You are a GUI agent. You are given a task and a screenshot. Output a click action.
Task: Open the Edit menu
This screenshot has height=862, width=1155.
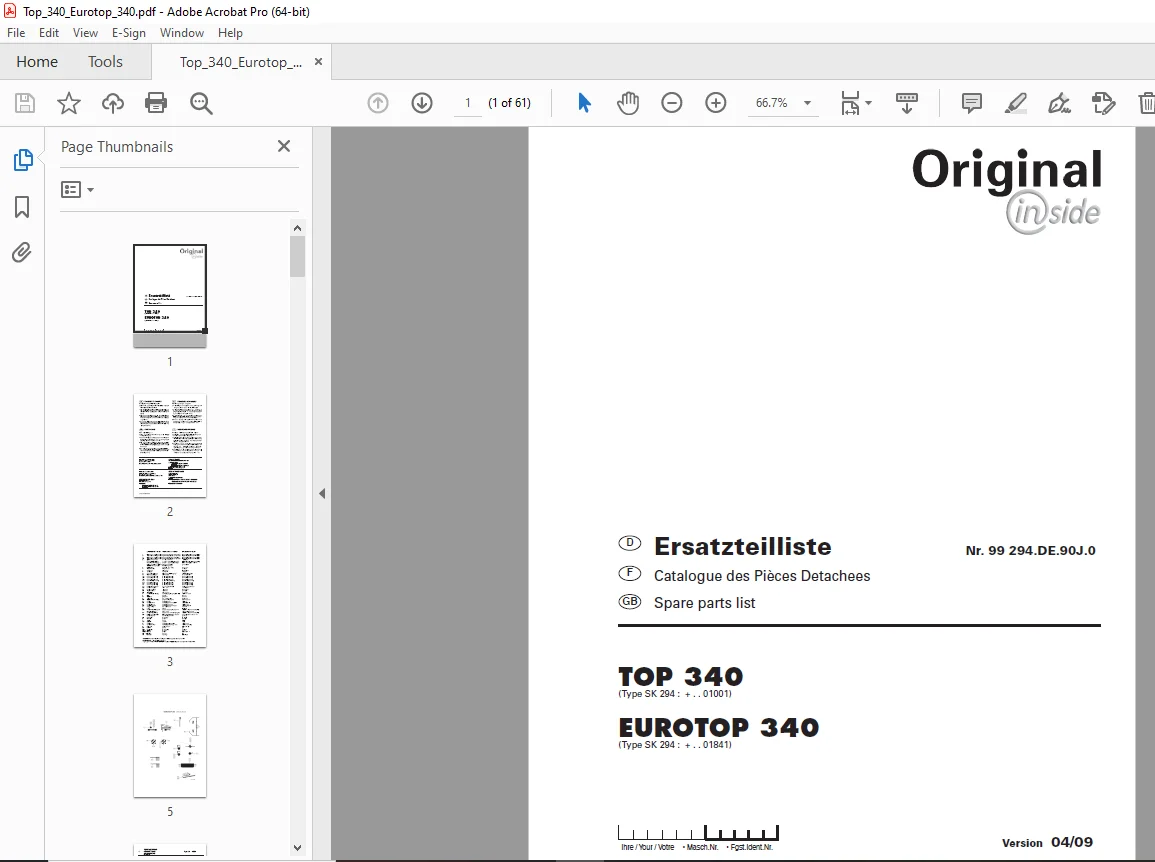pyautogui.click(x=49, y=33)
